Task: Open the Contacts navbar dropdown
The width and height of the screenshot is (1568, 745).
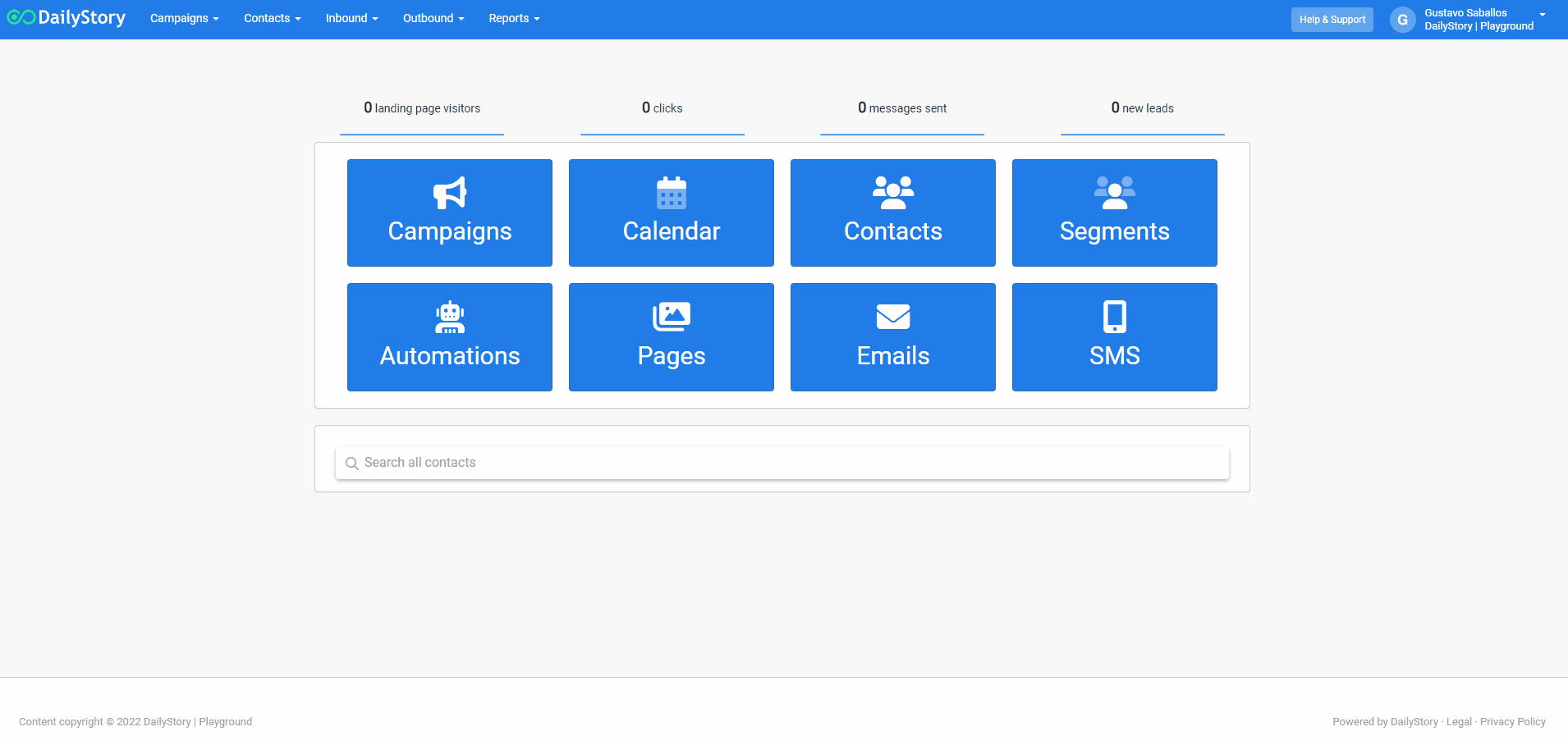Action: (x=272, y=18)
